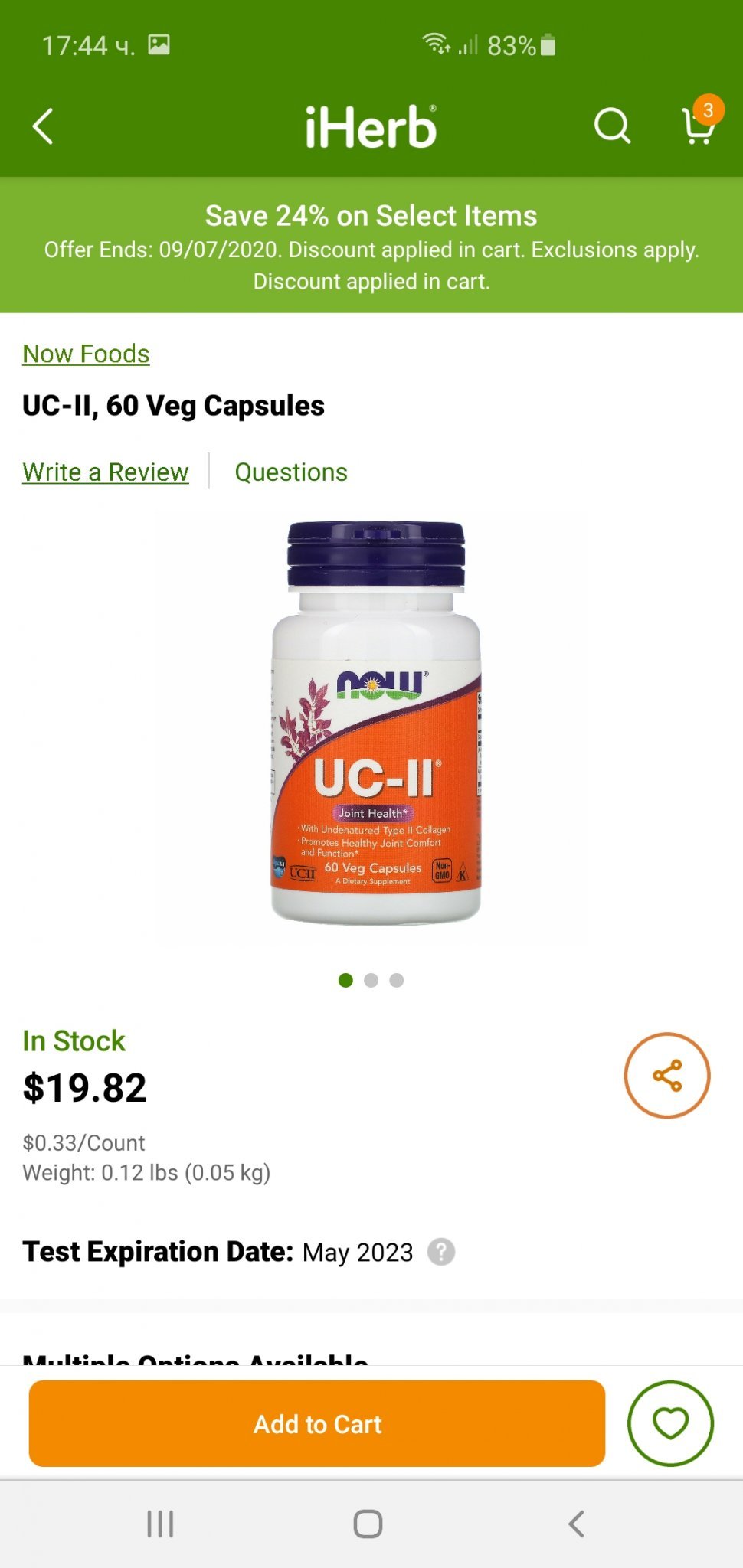This screenshot has width=743, height=1568.
Task: Open Android recent apps button
Action: 160,1524
